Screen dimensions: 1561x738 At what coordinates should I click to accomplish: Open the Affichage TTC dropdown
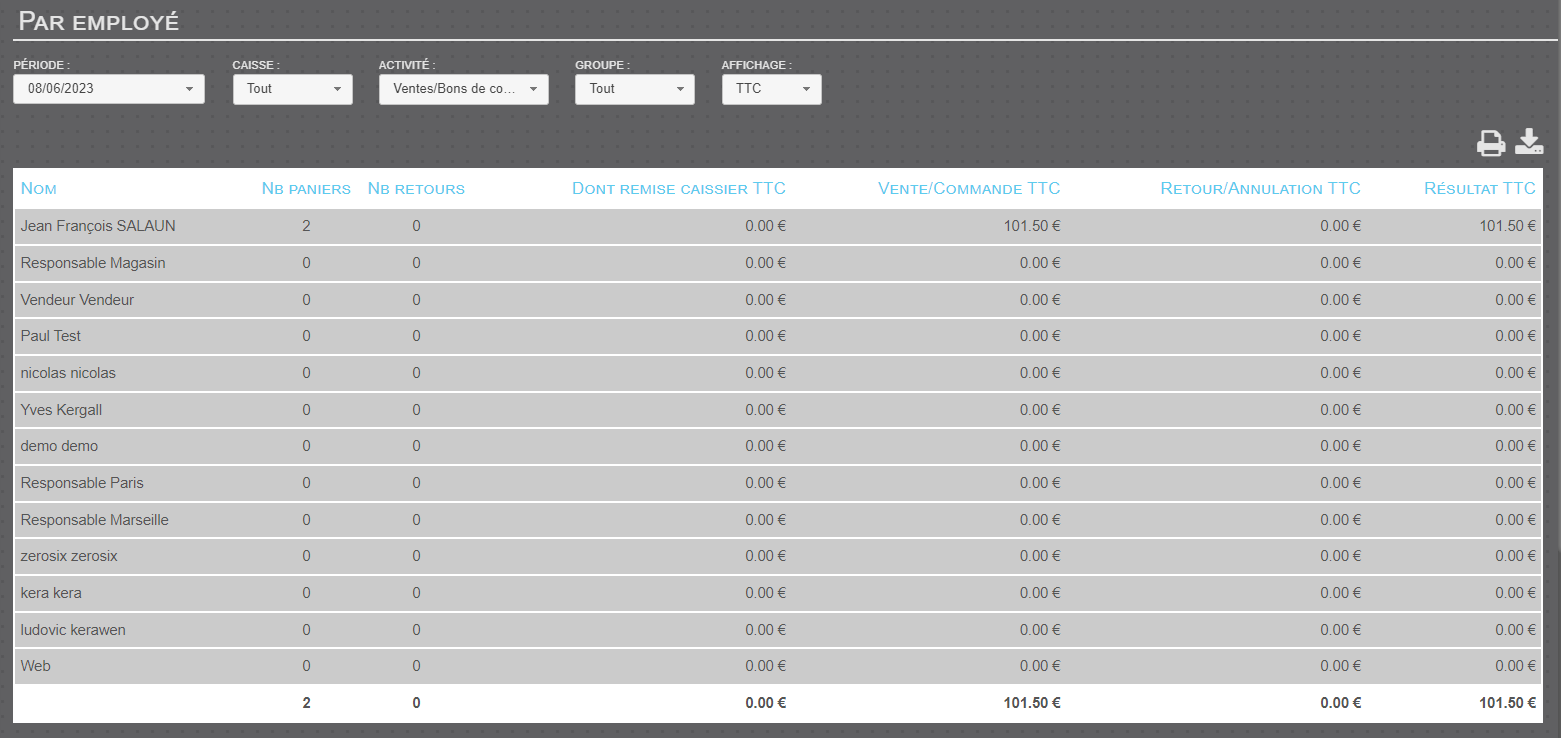point(772,89)
